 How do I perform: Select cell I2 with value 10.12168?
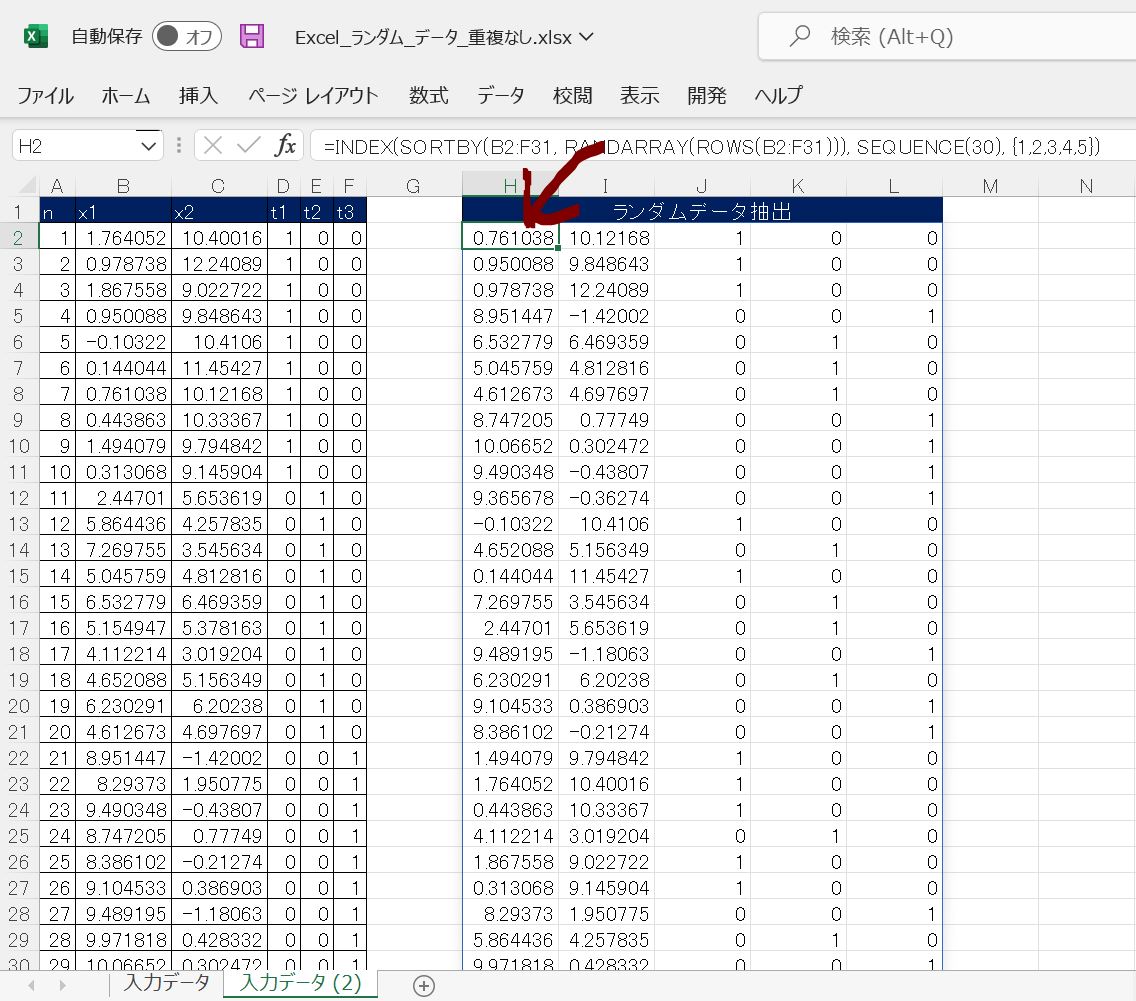[x=606, y=238]
